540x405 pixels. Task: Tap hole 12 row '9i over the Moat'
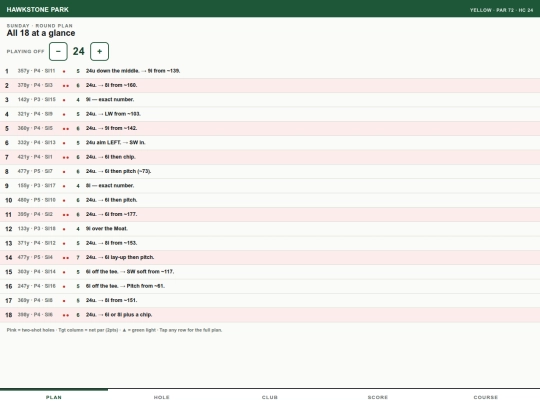(270, 229)
